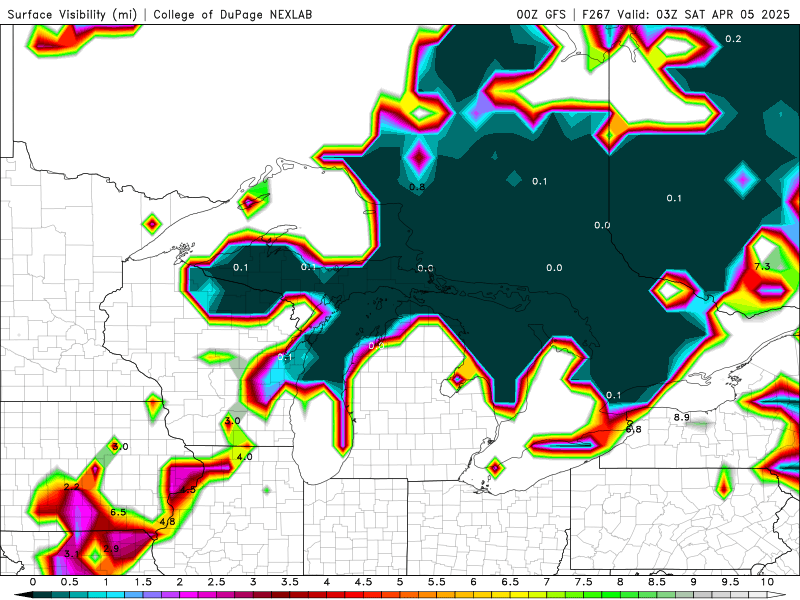Click the 3 tick label on the color scale

tap(253, 582)
